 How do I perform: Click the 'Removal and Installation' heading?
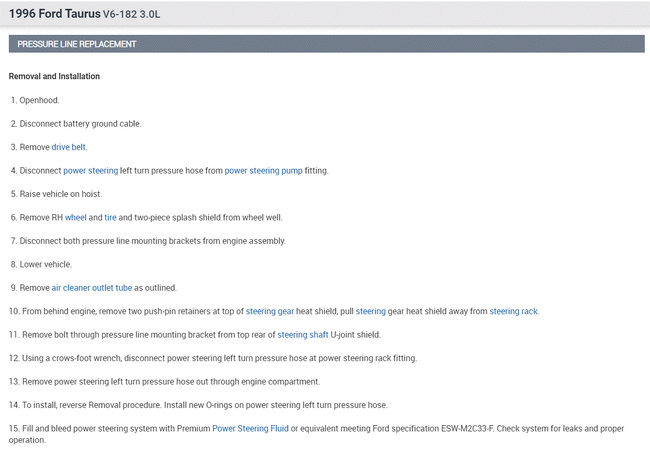tap(54, 76)
